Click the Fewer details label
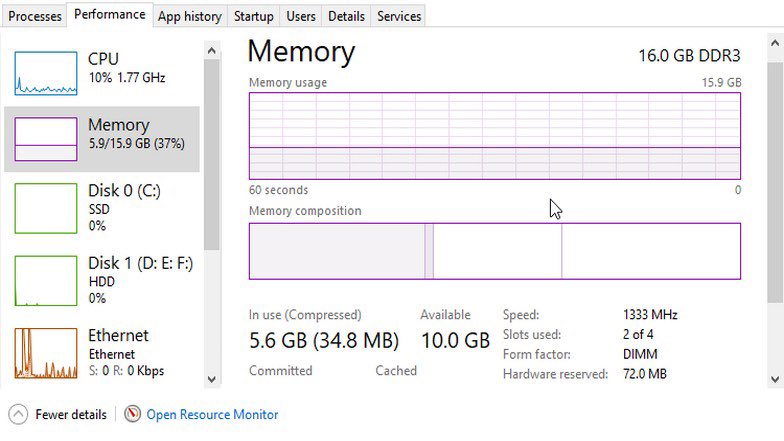The height and width of the screenshot is (441, 784). 71,414
